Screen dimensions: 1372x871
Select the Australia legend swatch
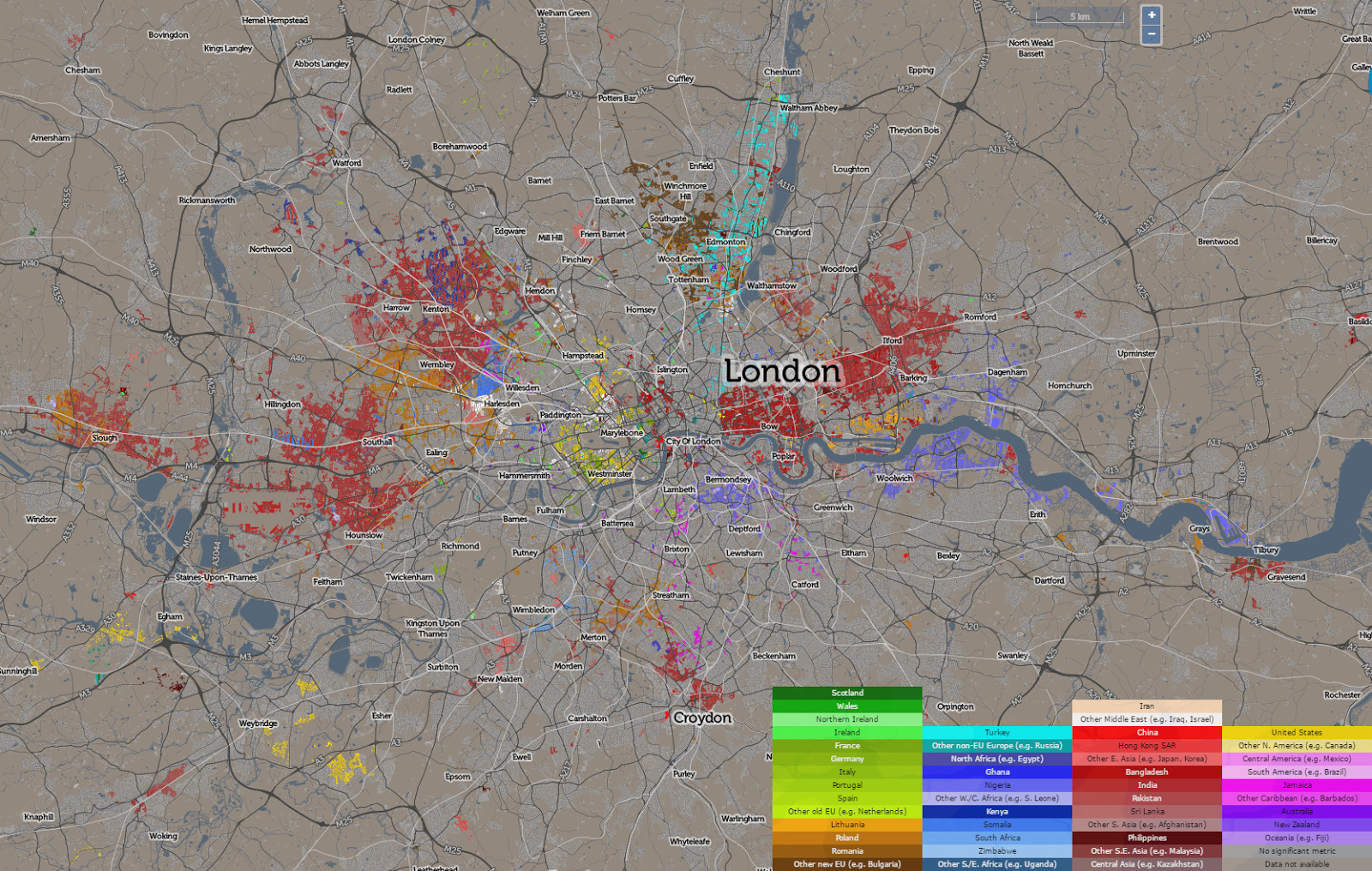coord(1297,812)
